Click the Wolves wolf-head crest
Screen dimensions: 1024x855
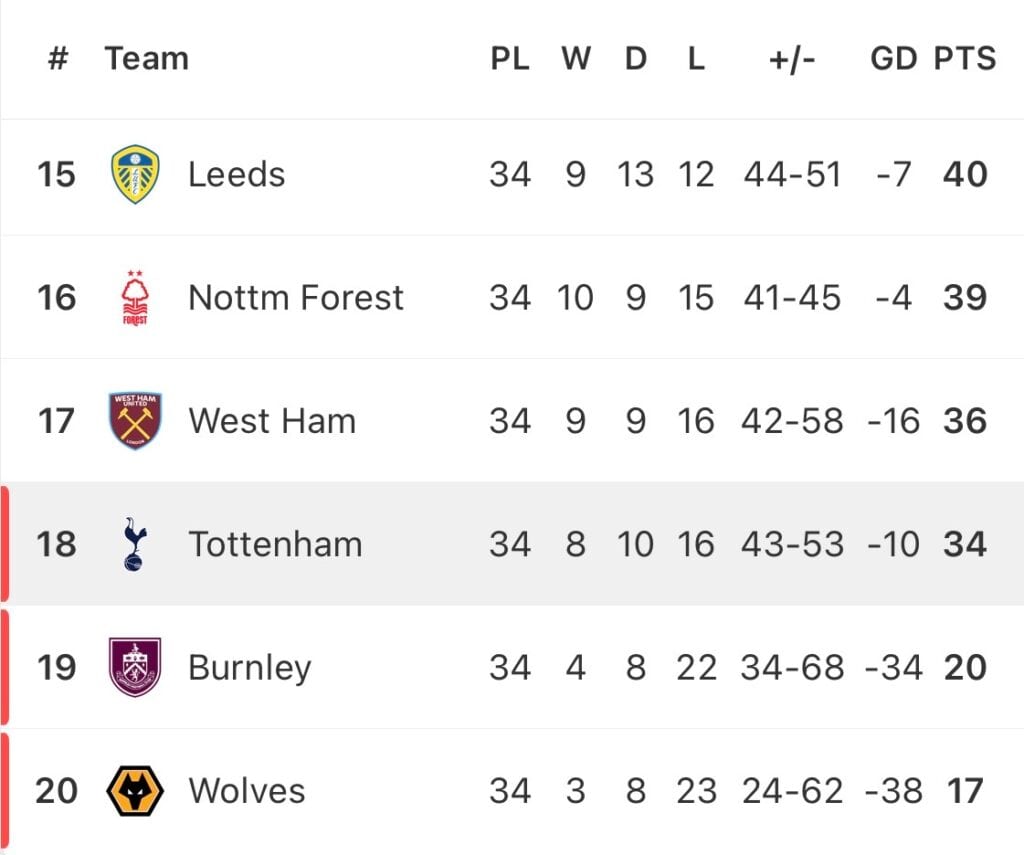point(135,790)
